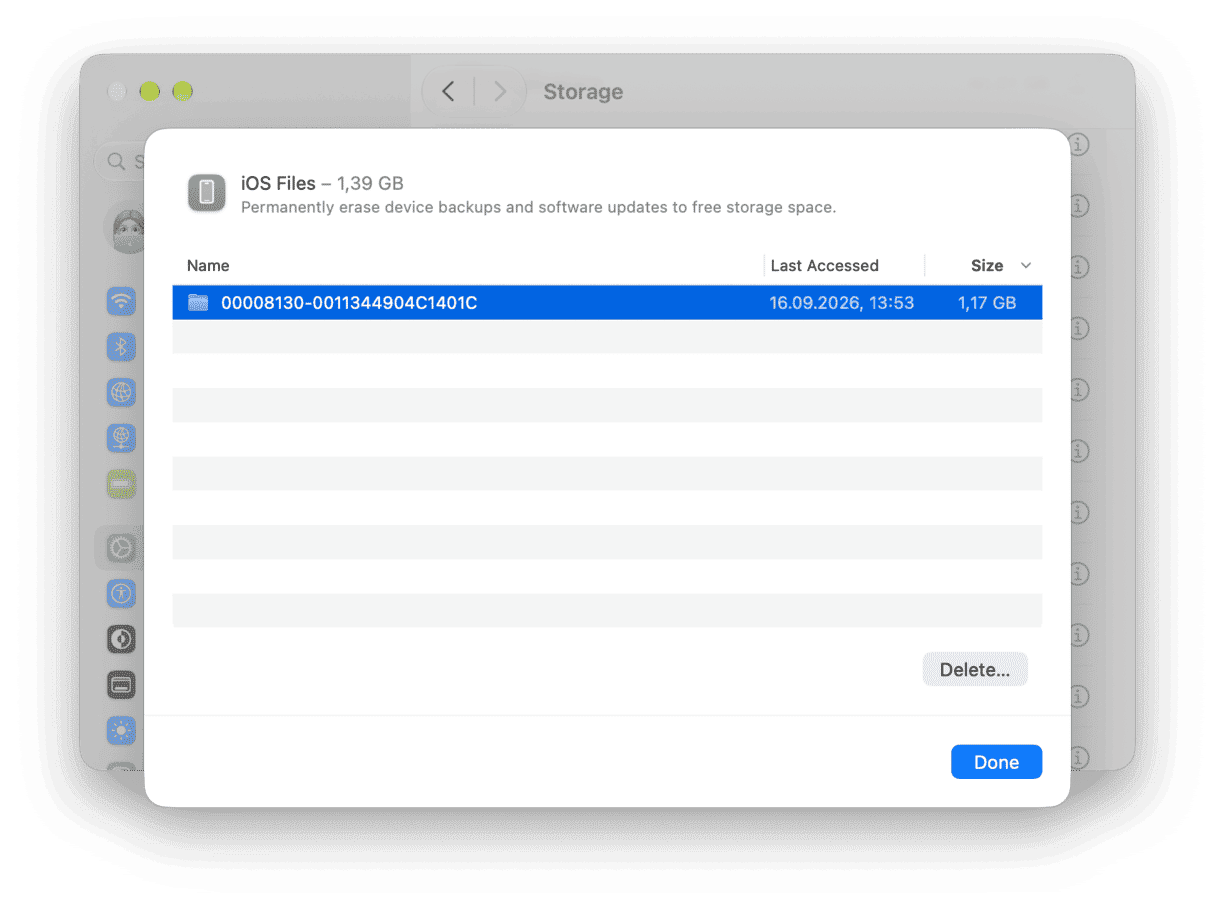This screenshot has height=913, width=1215.
Task: Sort the list by Name column
Action: pyautogui.click(x=208, y=266)
